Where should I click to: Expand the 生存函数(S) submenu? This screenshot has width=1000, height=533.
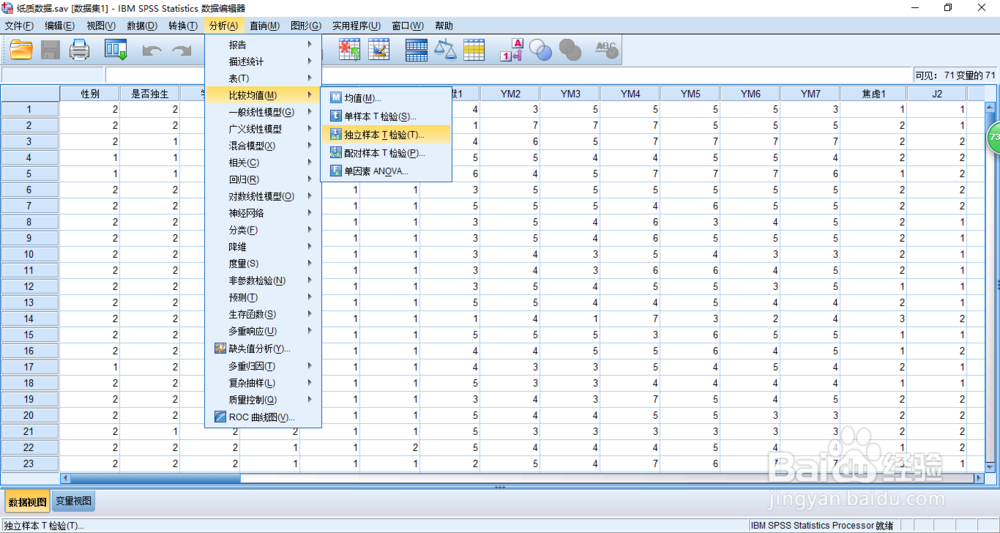pos(263,314)
